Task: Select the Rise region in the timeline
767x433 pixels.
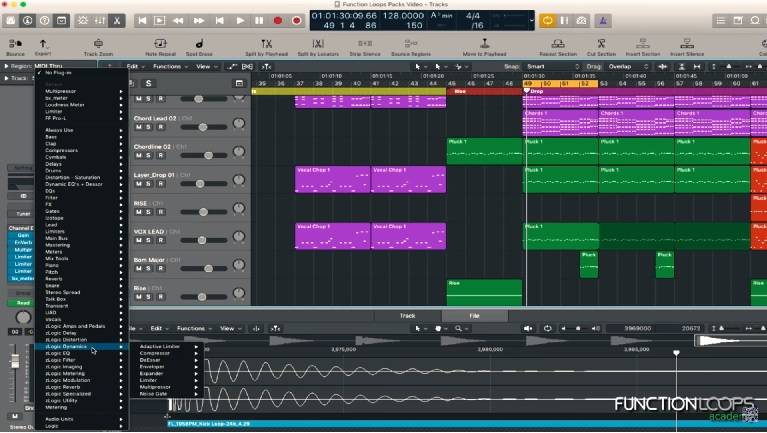Action: click(x=484, y=291)
